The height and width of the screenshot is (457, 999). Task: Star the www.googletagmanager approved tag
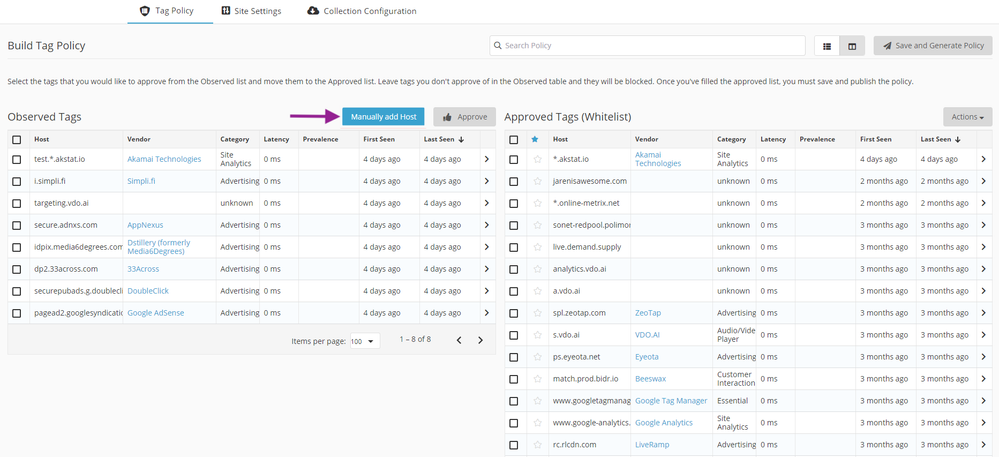(x=537, y=401)
